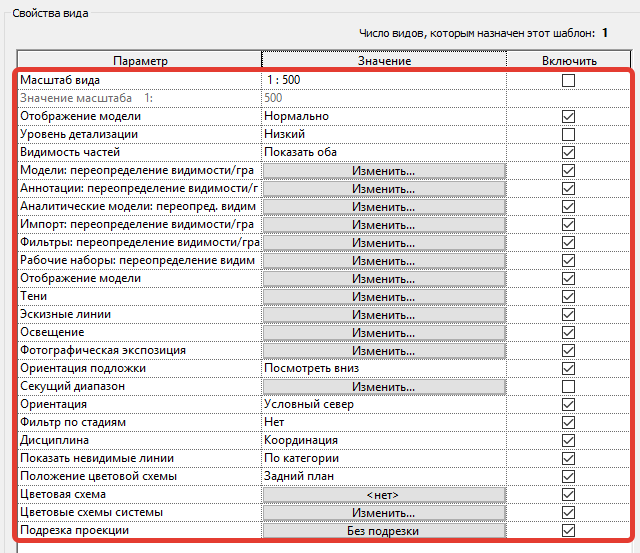
Task: Tick the Include checkbox for Уровень детализации
Action: point(568,134)
